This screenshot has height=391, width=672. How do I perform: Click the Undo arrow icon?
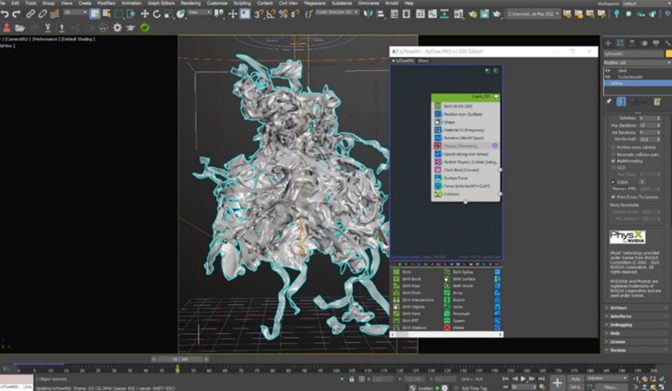pyautogui.click(x=5, y=14)
